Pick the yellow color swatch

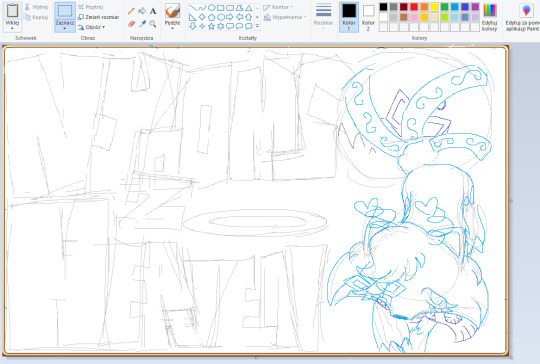pos(434,7)
